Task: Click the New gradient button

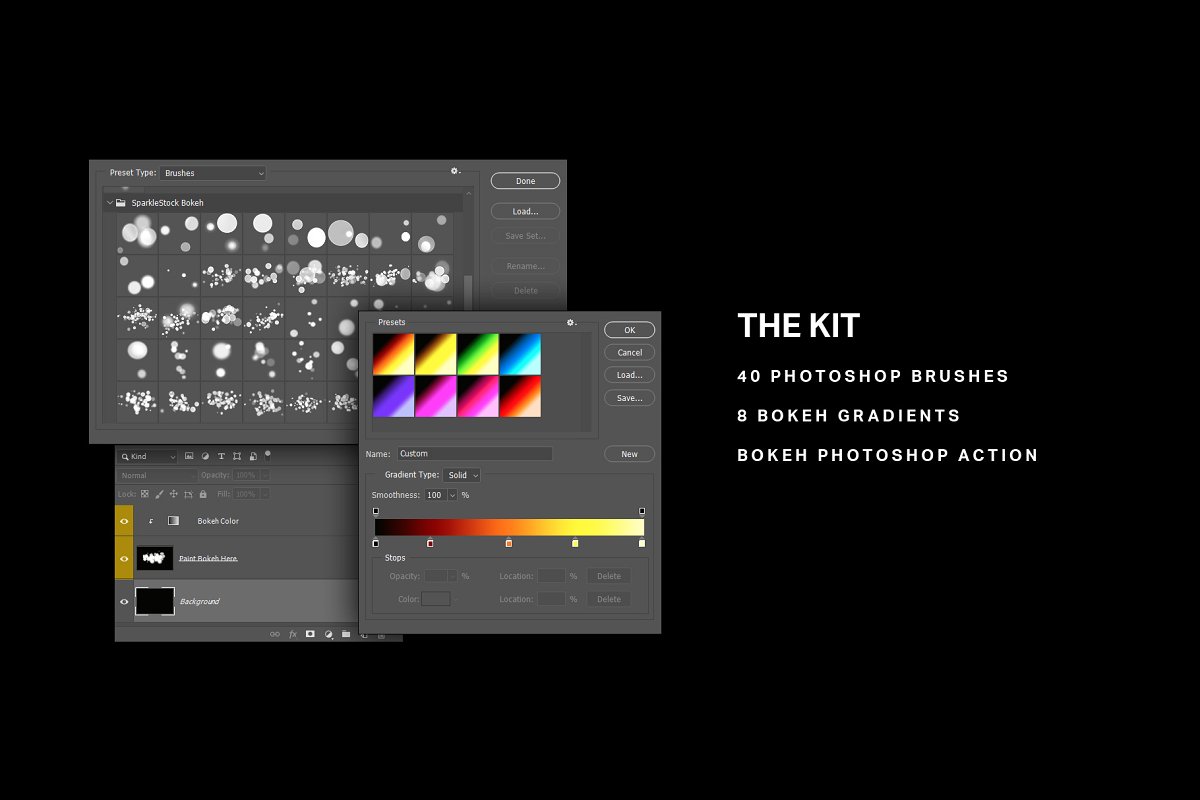Action: [x=629, y=454]
